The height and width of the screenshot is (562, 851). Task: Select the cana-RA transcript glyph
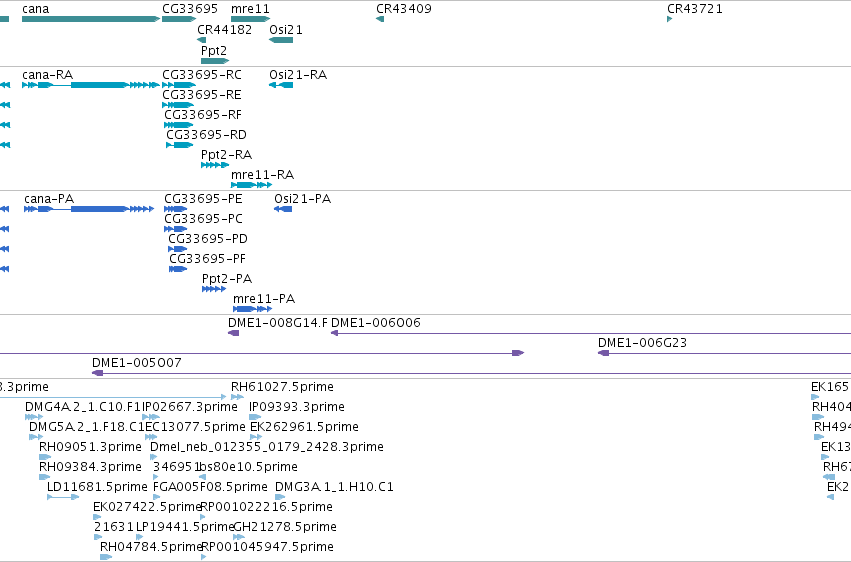91,85
